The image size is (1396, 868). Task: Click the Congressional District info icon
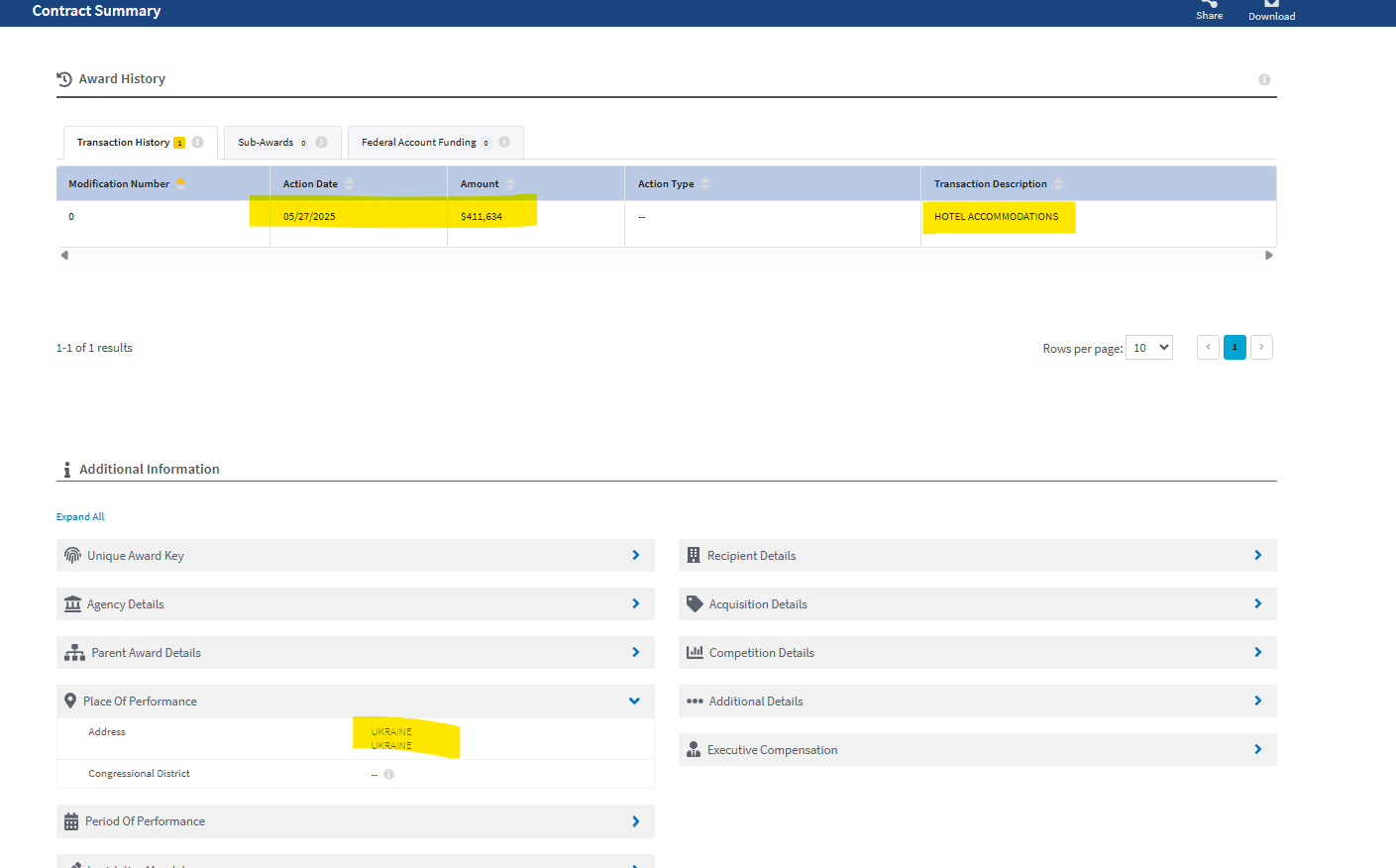coord(389,775)
